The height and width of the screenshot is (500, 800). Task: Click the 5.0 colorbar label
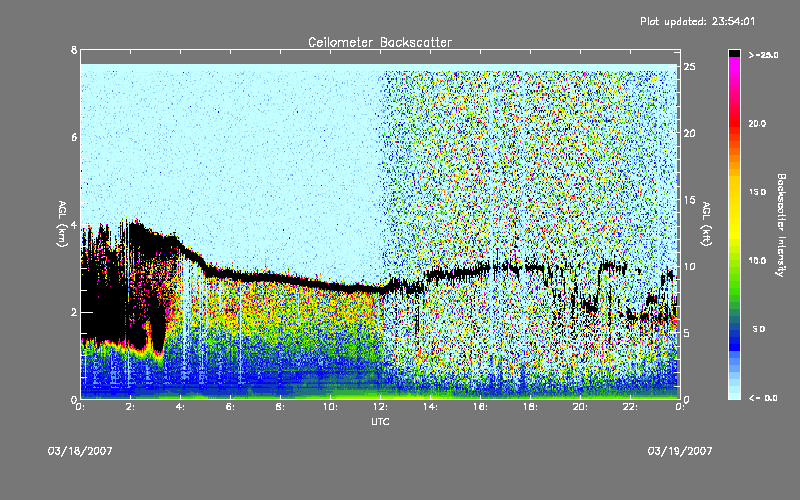[x=759, y=330]
